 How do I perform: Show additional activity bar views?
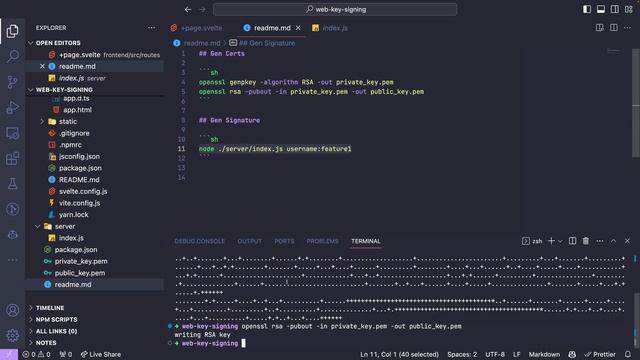(x=12, y=260)
